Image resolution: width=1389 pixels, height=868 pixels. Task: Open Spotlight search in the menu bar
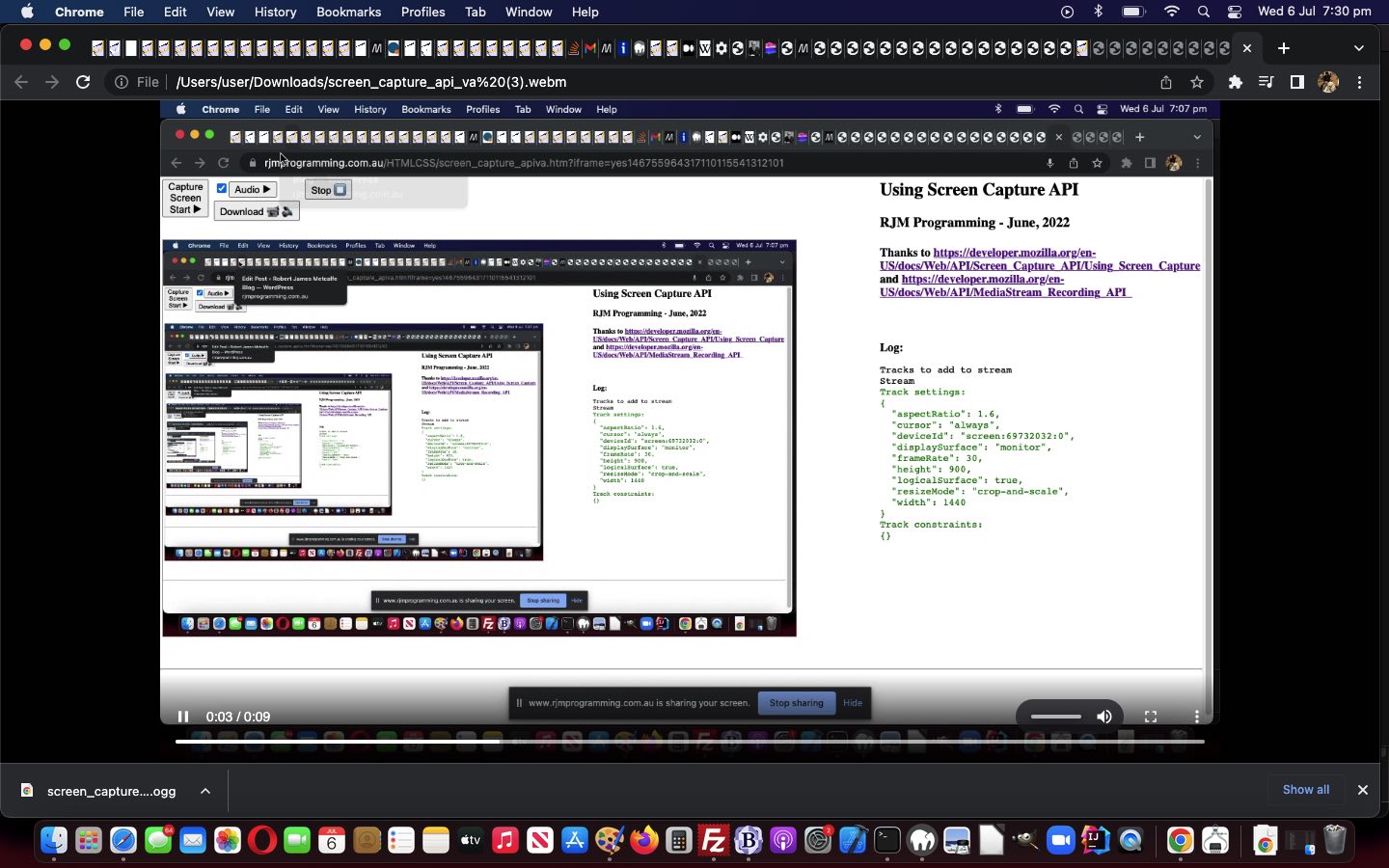(1203, 12)
